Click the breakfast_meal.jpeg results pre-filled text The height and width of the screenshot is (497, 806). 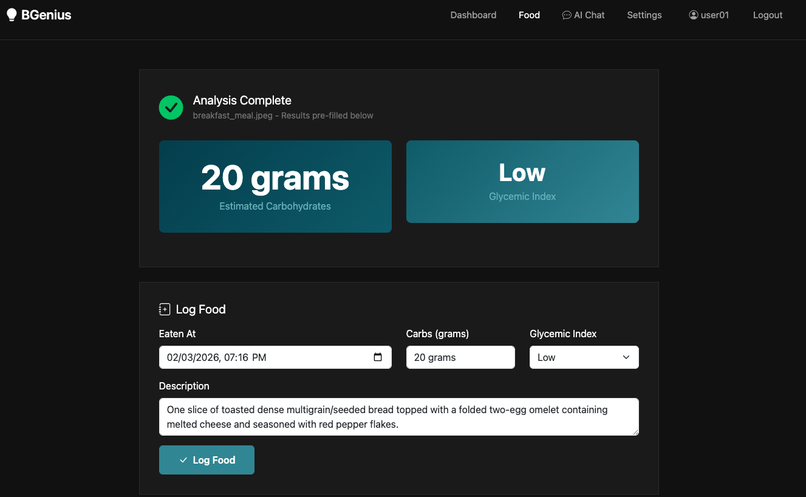tap(283, 116)
